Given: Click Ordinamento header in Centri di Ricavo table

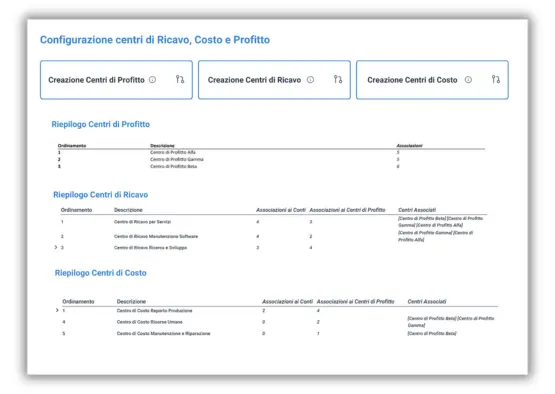Looking at the screenshot, I should [76, 210].
